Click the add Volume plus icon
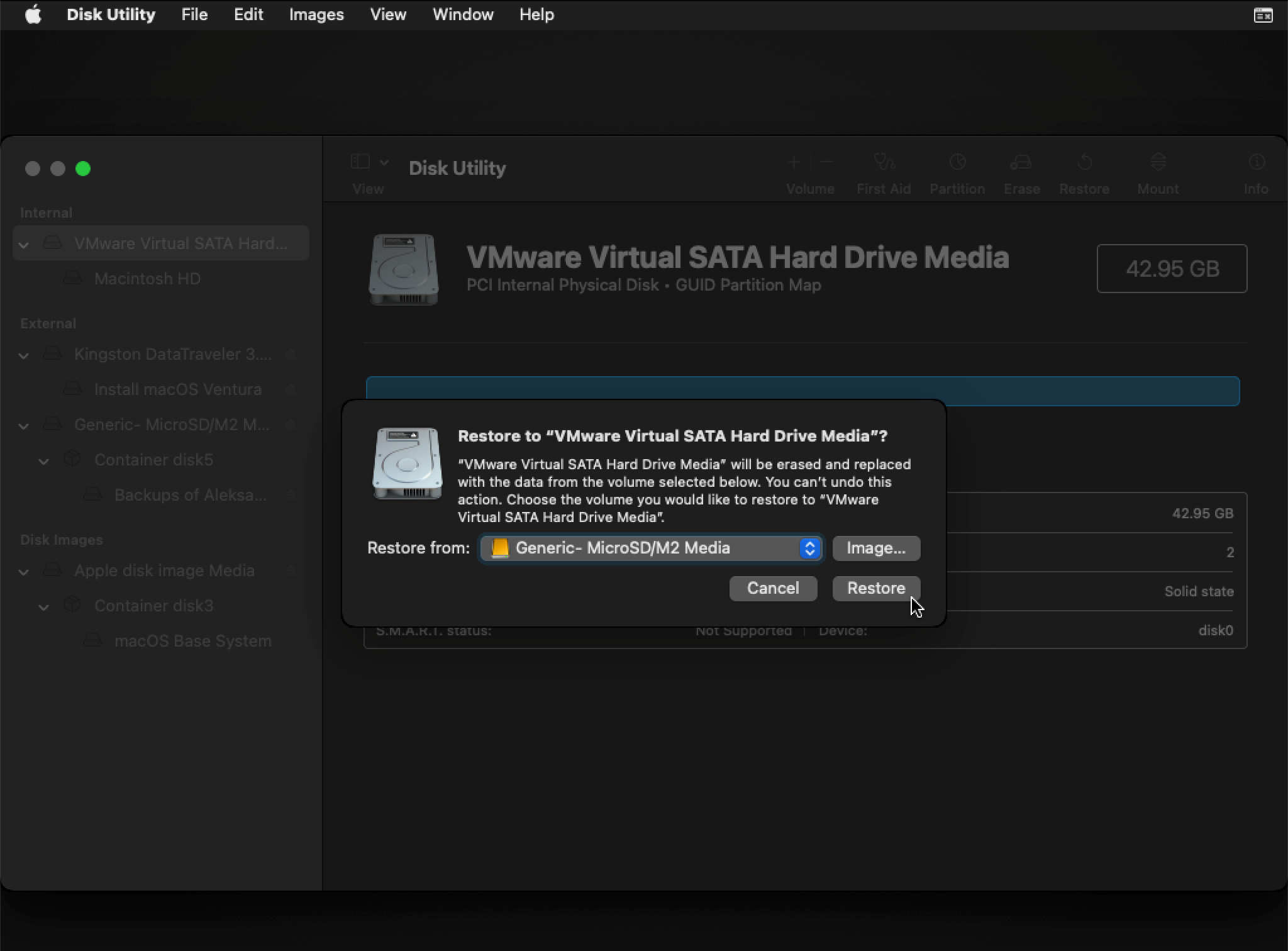The height and width of the screenshot is (951, 1288). [794, 162]
